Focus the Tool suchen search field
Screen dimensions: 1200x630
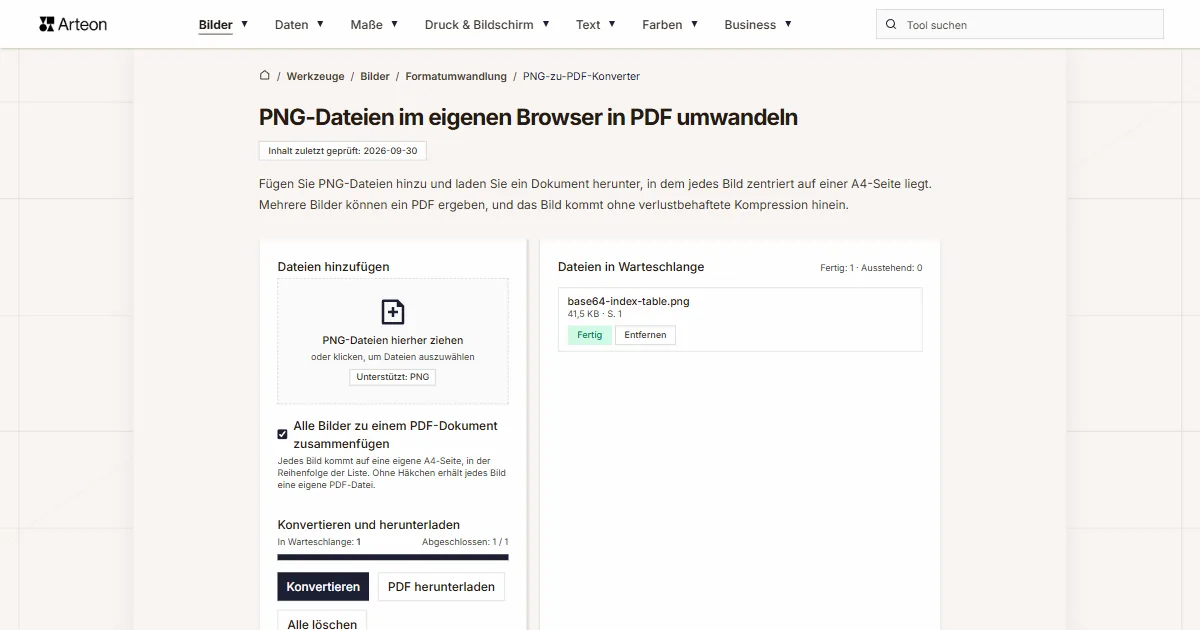1020,25
